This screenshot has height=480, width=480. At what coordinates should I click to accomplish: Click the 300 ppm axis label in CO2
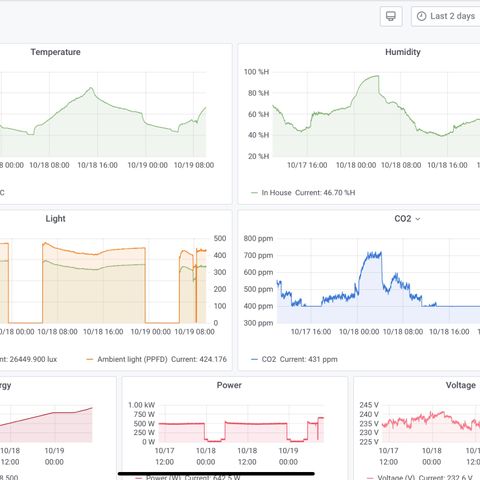click(x=258, y=323)
